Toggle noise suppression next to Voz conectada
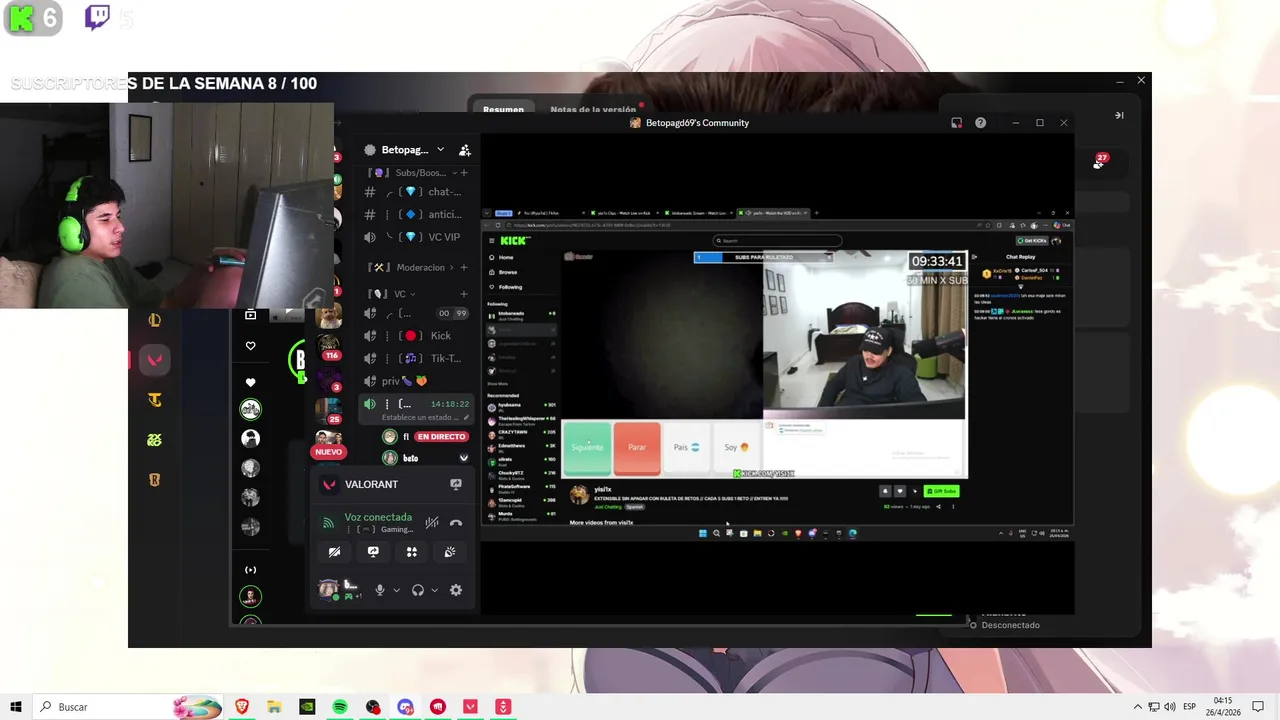Screen dimensions: 1280x720 coord(432,523)
